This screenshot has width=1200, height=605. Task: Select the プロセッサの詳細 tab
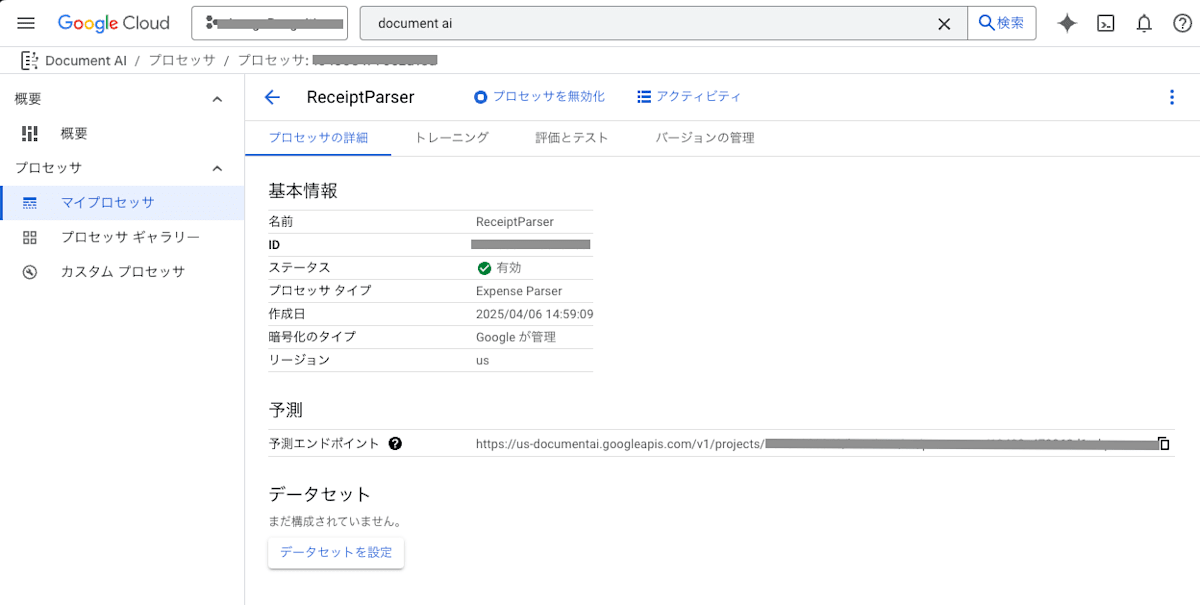pos(318,138)
